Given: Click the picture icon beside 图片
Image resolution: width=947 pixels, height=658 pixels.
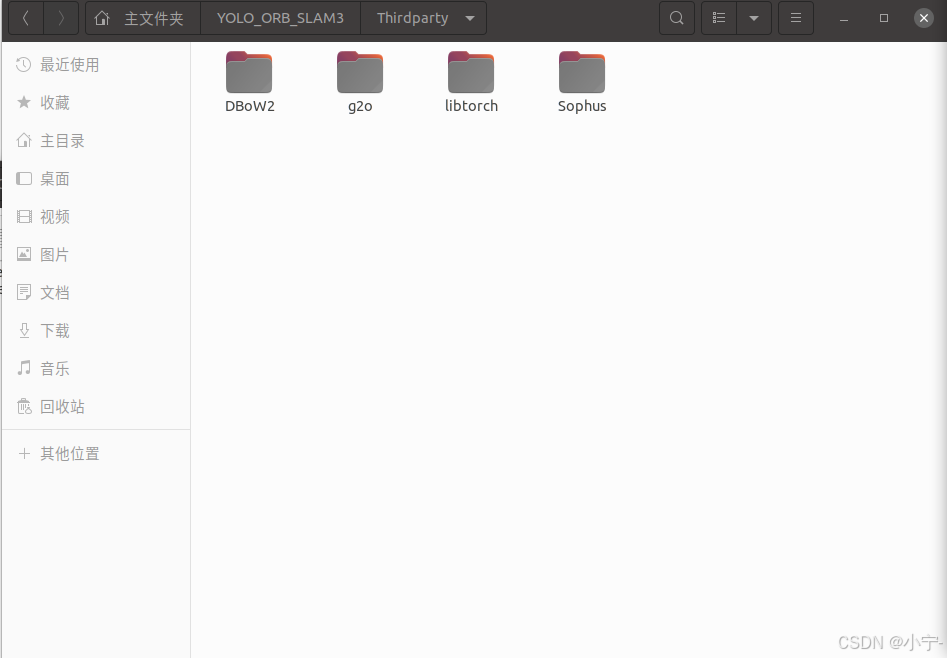Looking at the screenshot, I should click(x=24, y=254).
